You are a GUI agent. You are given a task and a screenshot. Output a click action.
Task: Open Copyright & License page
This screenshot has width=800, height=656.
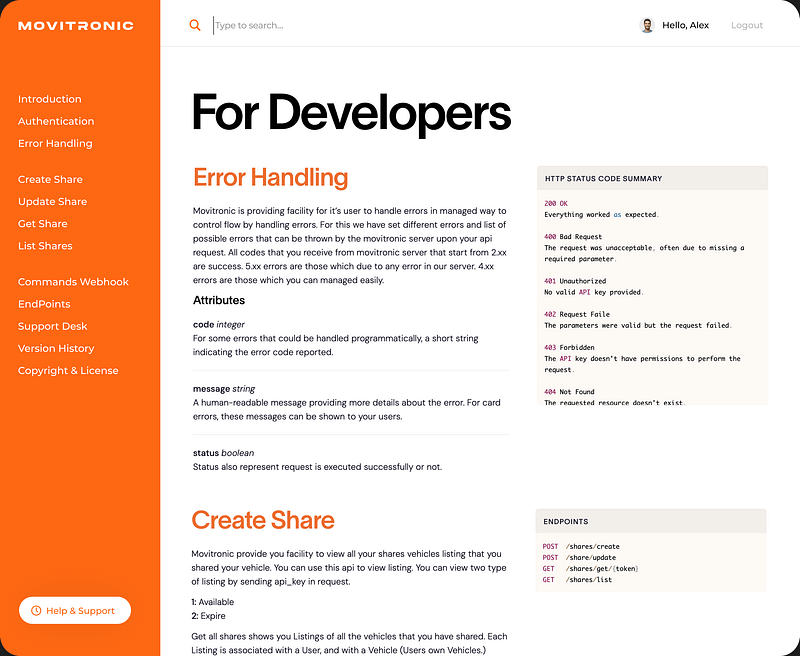click(x=68, y=370)
